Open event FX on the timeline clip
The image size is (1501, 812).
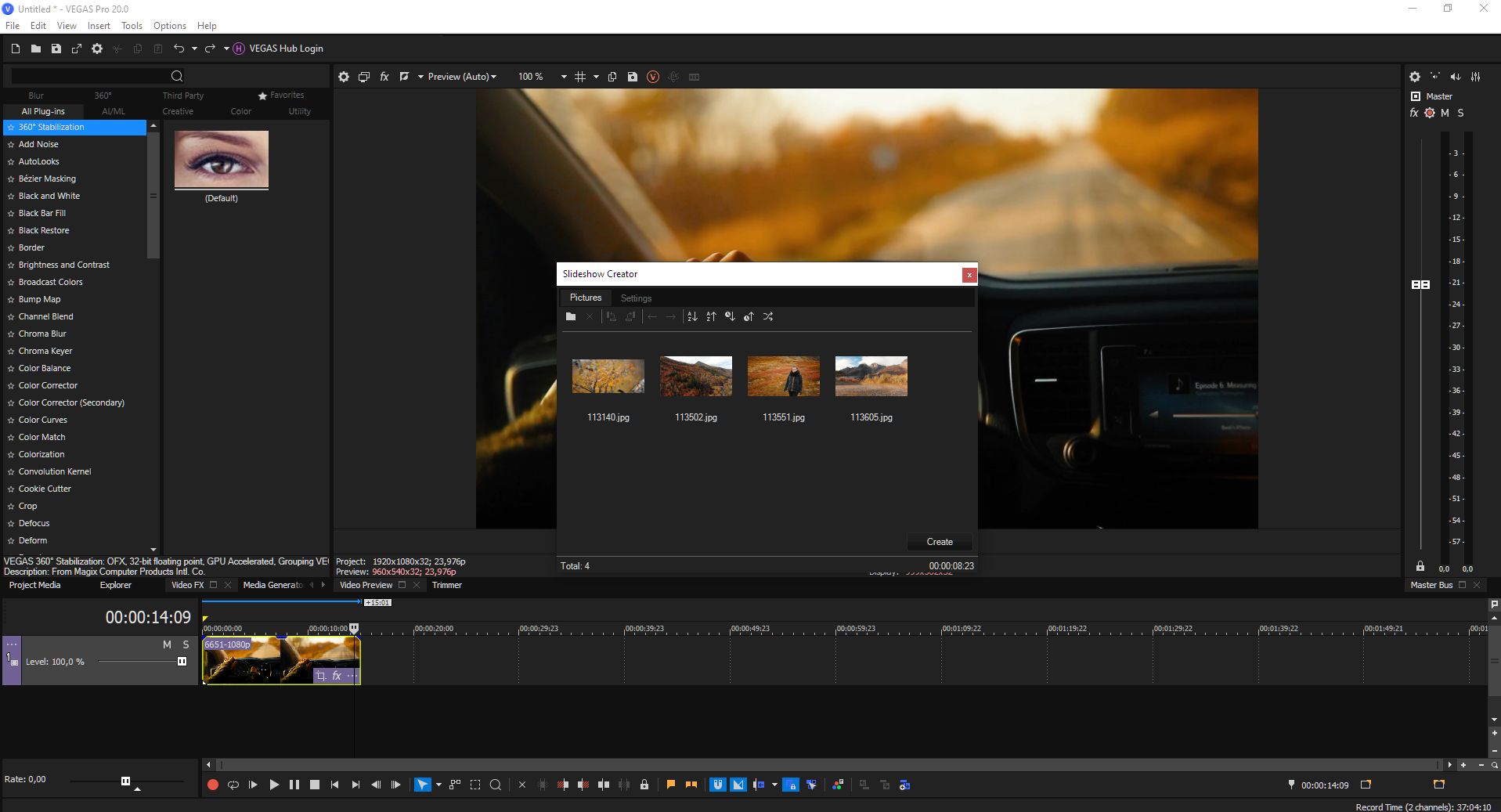337,676
